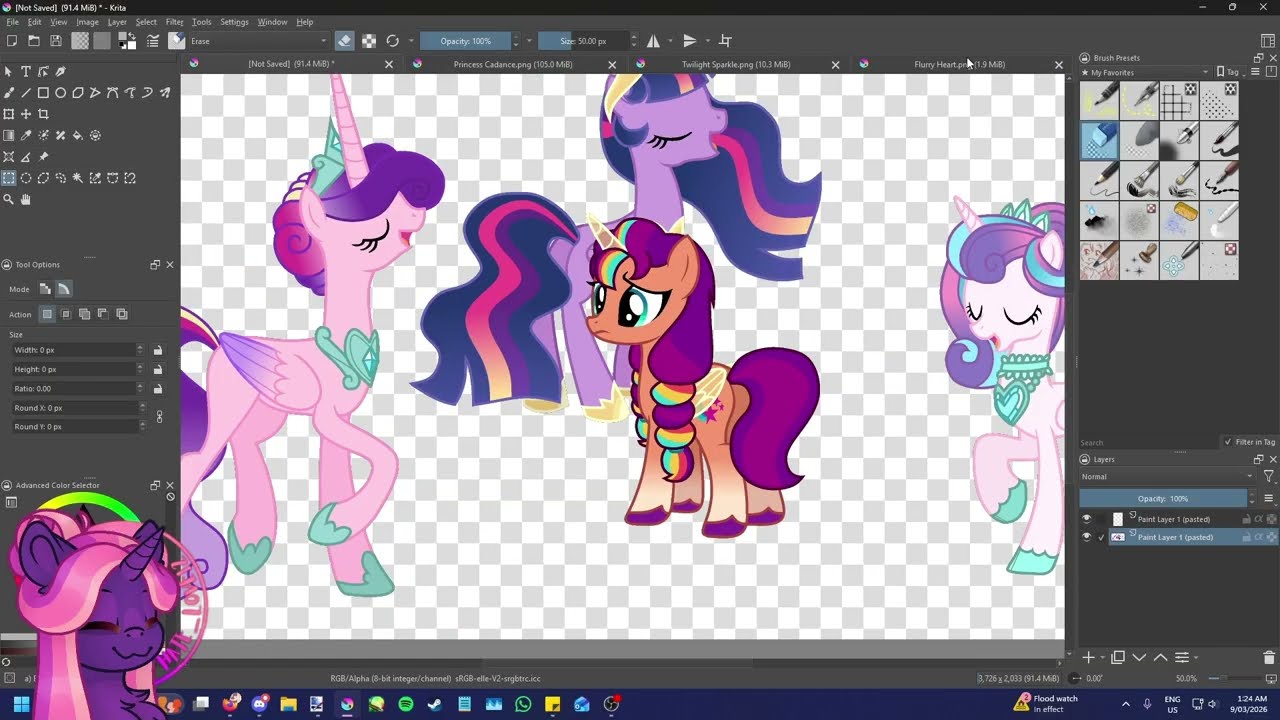This screenshot has width=1280, height=720.
Task: Delete the layer with the trash icon
Action: tap(1270, 657)
